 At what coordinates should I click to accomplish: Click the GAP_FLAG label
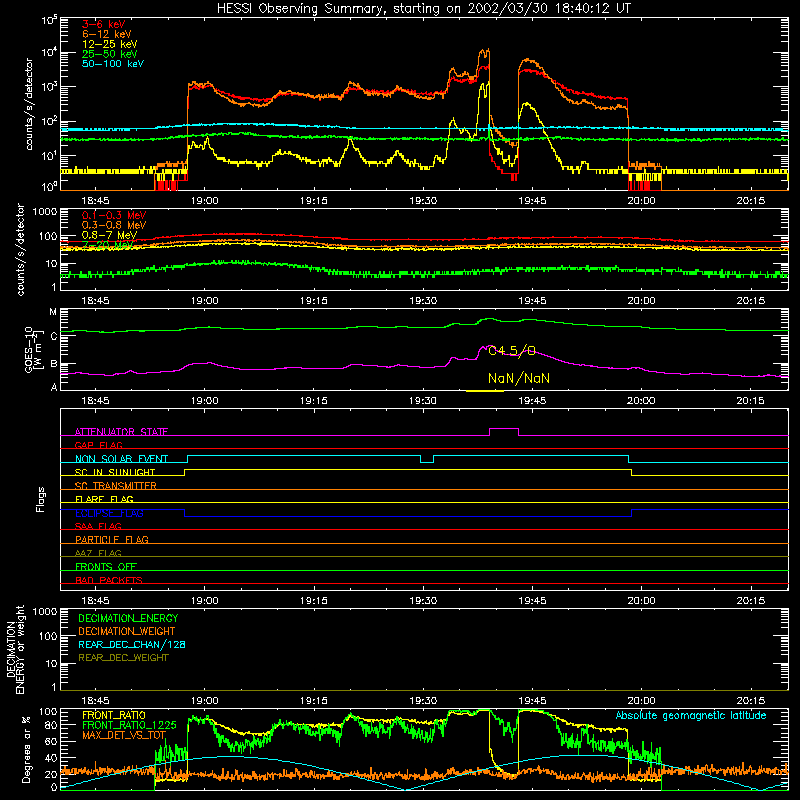pos(98,445)
